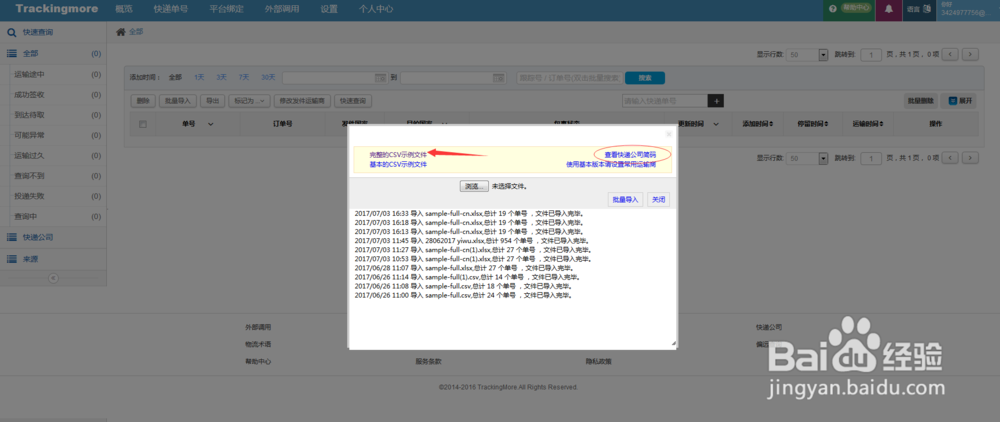Click the 语言 language icon
The width and height of the screenshot is (1000, 422).
click(x=927, y=8)
